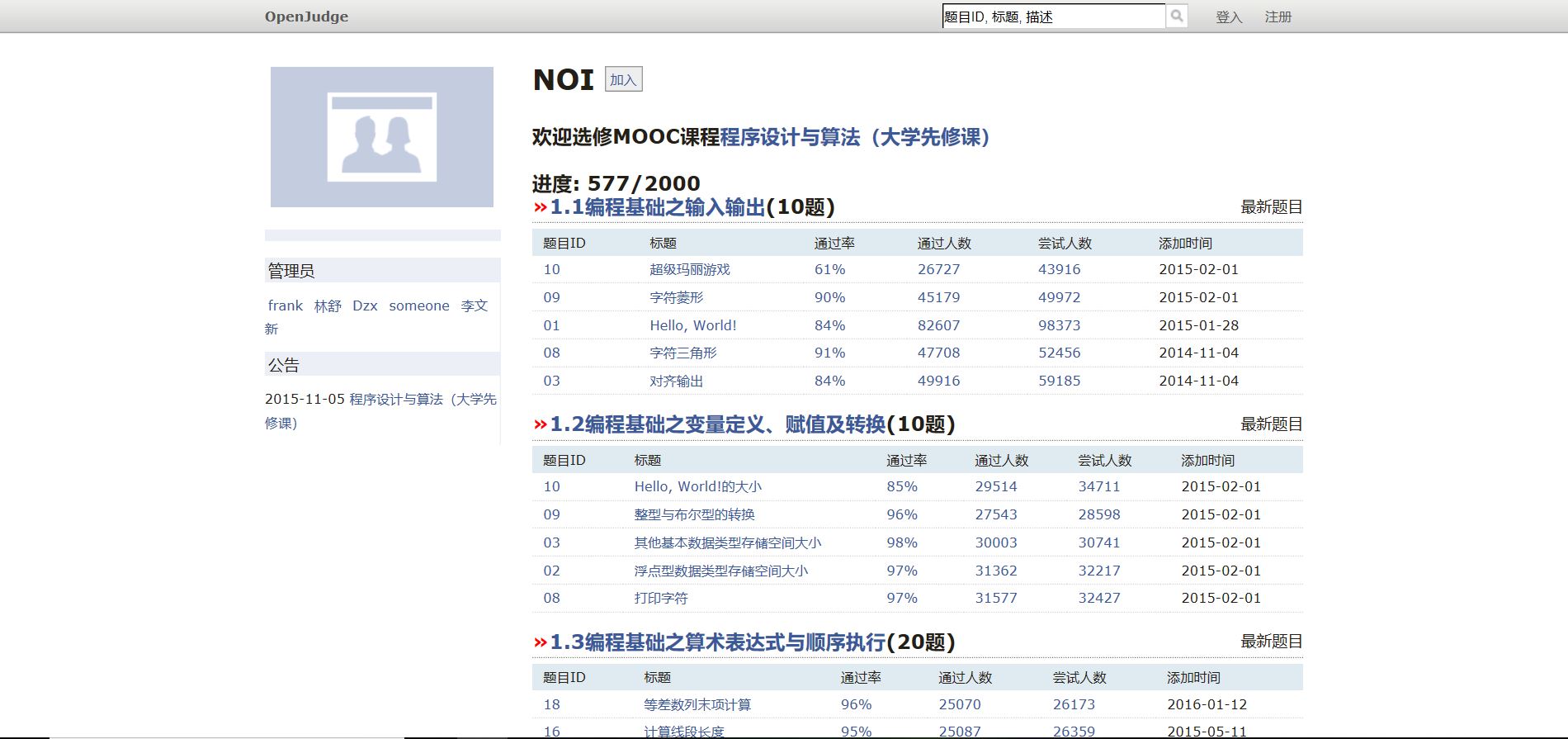Click 最新题目 beside section 1.1
The height and width of the screenshot is (739, 1568).
(1272, 207)
